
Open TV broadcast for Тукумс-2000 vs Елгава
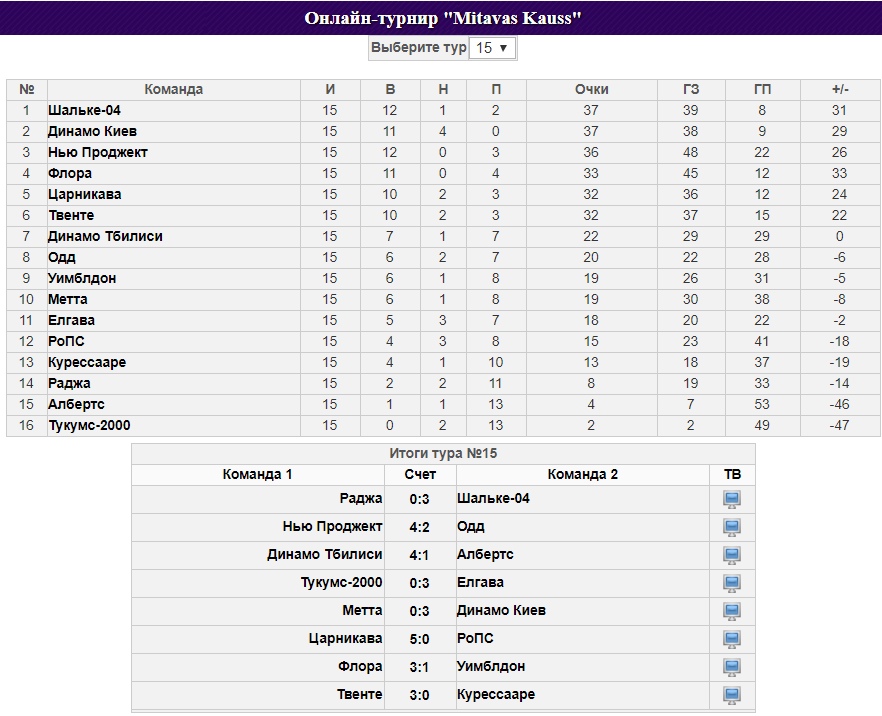point(732,583)
